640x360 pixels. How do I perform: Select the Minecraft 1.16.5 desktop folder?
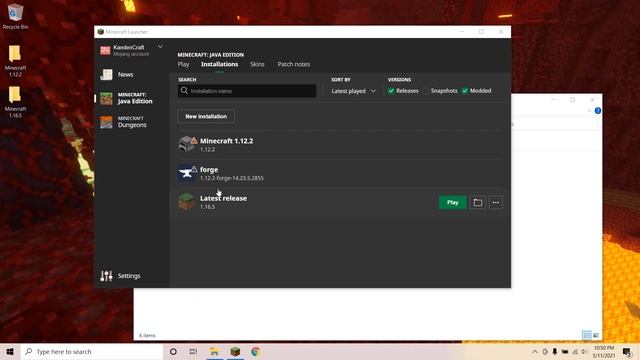click(x=15, y=102)
